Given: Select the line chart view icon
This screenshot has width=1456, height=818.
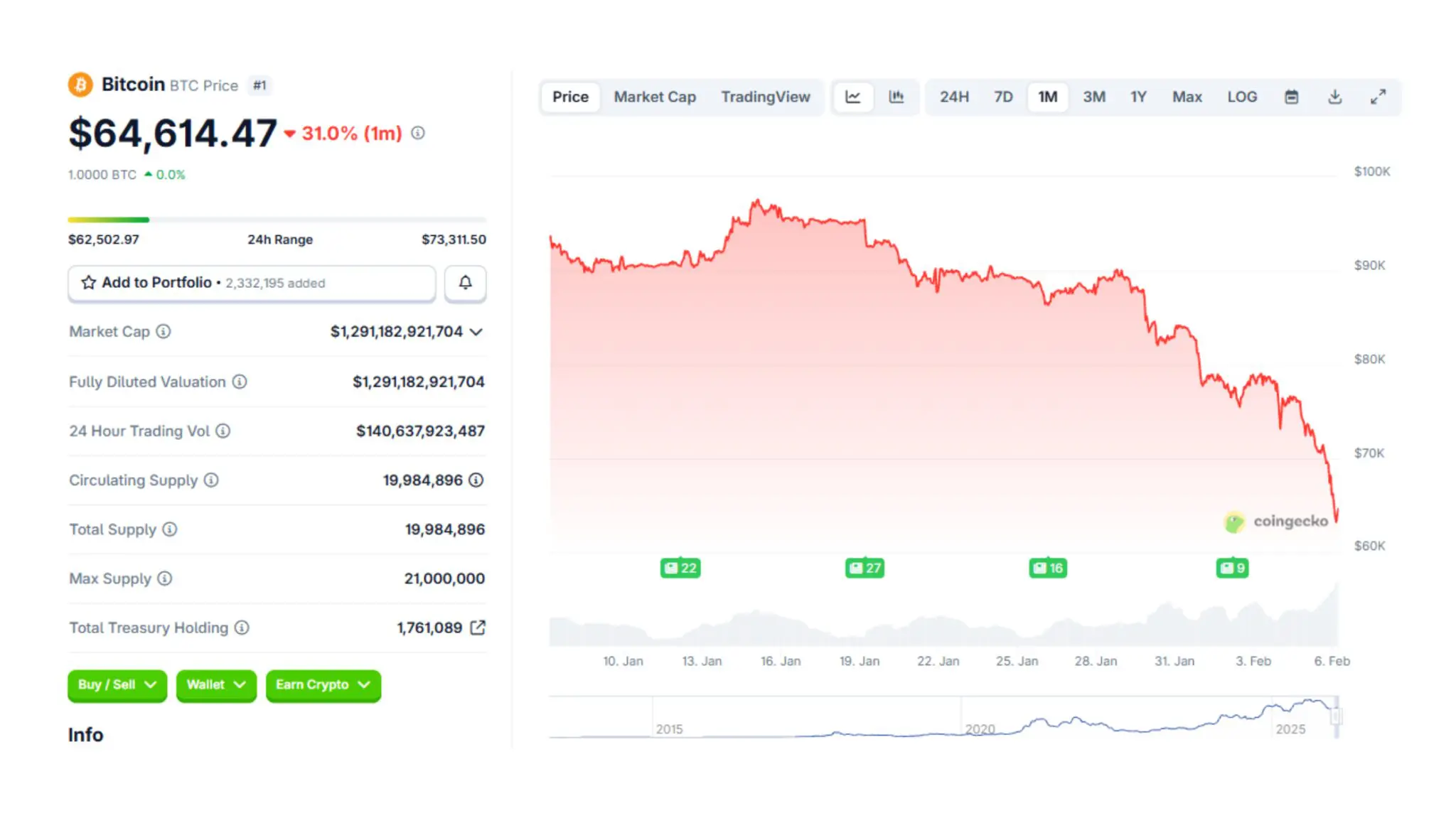Looking at the screenshot, I should click(x=852, y=97).
